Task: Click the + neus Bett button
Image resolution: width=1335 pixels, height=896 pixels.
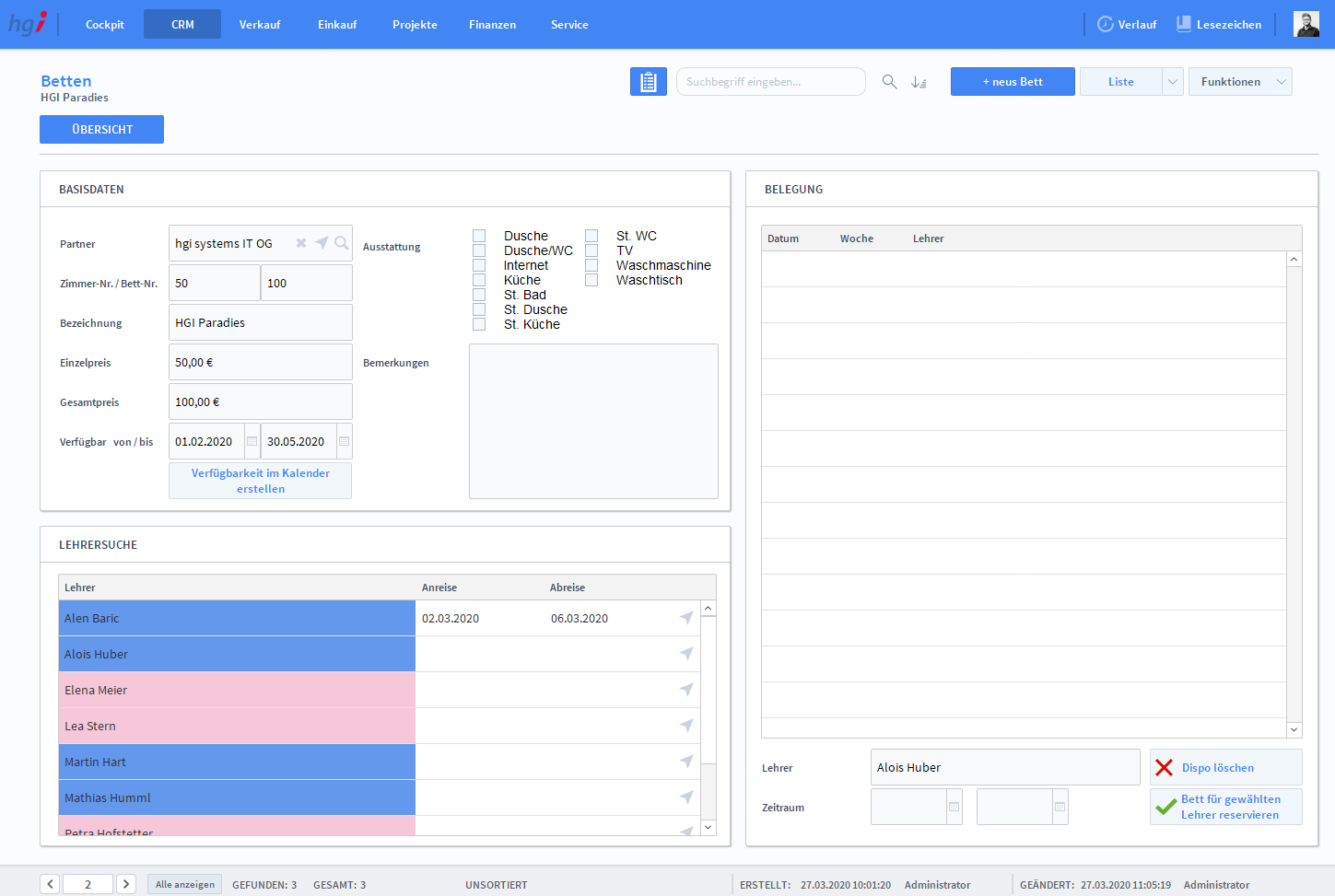Action: click(x=1012, y=82)
